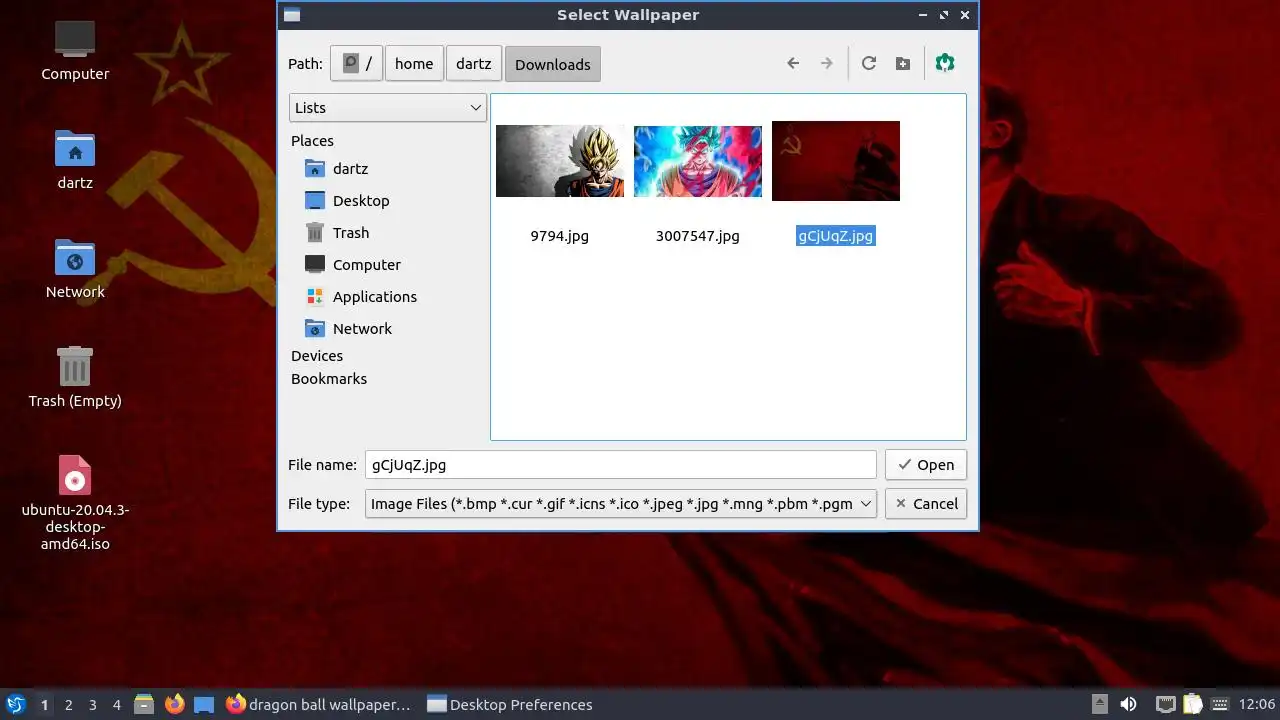The image size is (1280, 720).
Task: Open the Trash (Empty) desktop icon
Action: (75, 378)
